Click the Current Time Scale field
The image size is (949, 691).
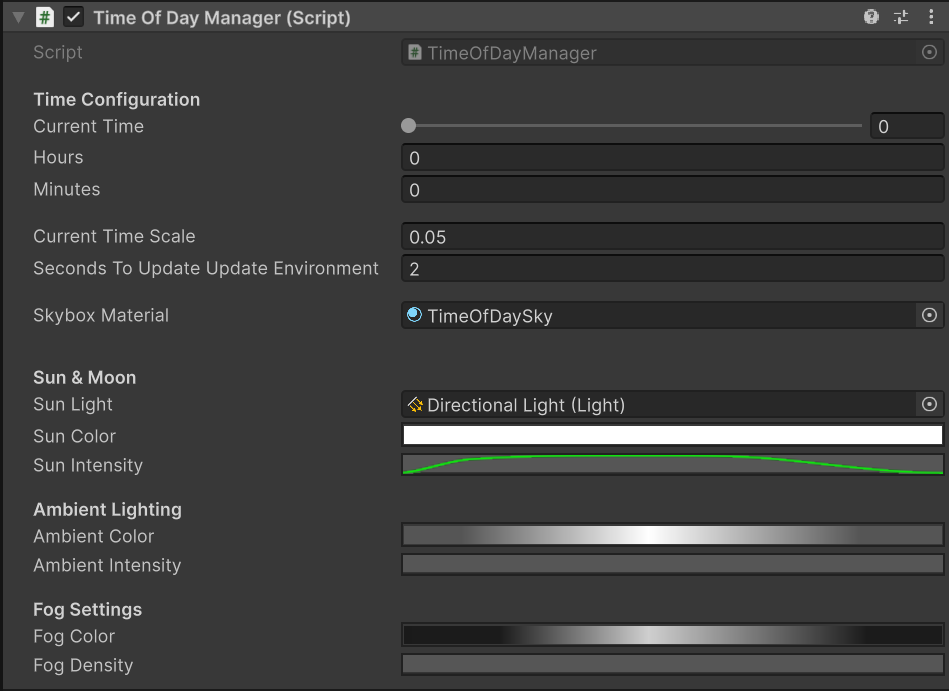[x=672, y=237]
